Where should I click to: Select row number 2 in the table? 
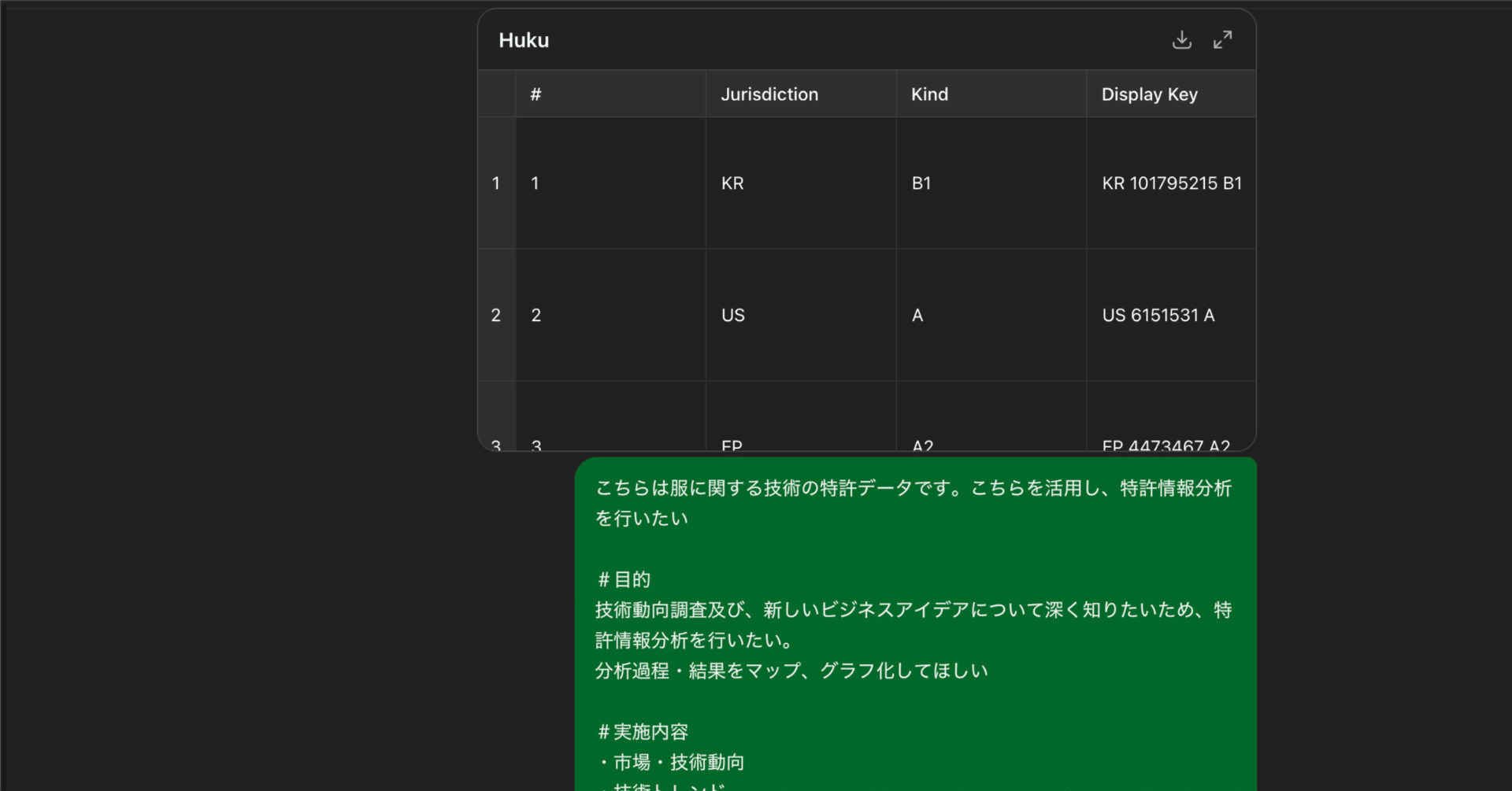tap(496, 315)
